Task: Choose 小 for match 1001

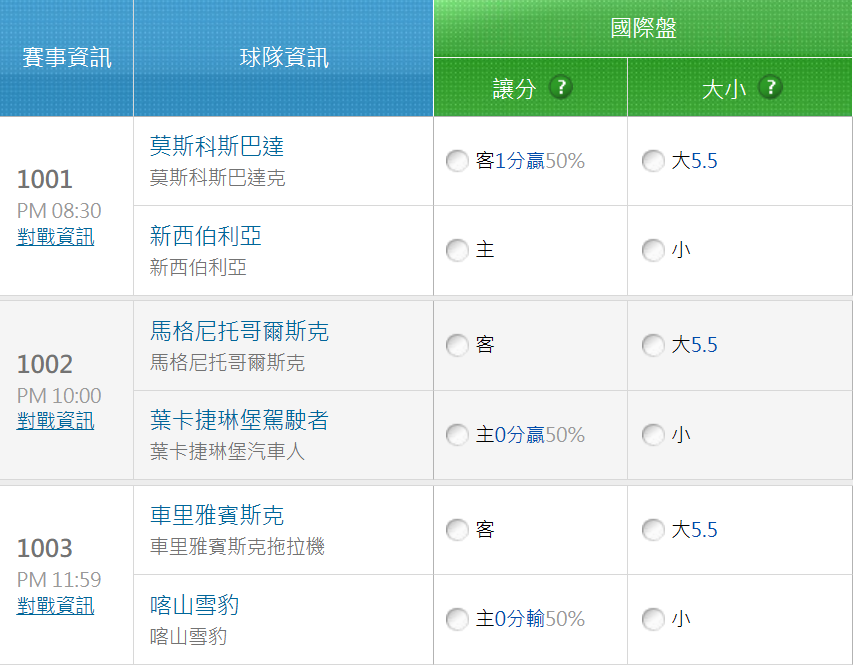Action: [x=653, y=250]
